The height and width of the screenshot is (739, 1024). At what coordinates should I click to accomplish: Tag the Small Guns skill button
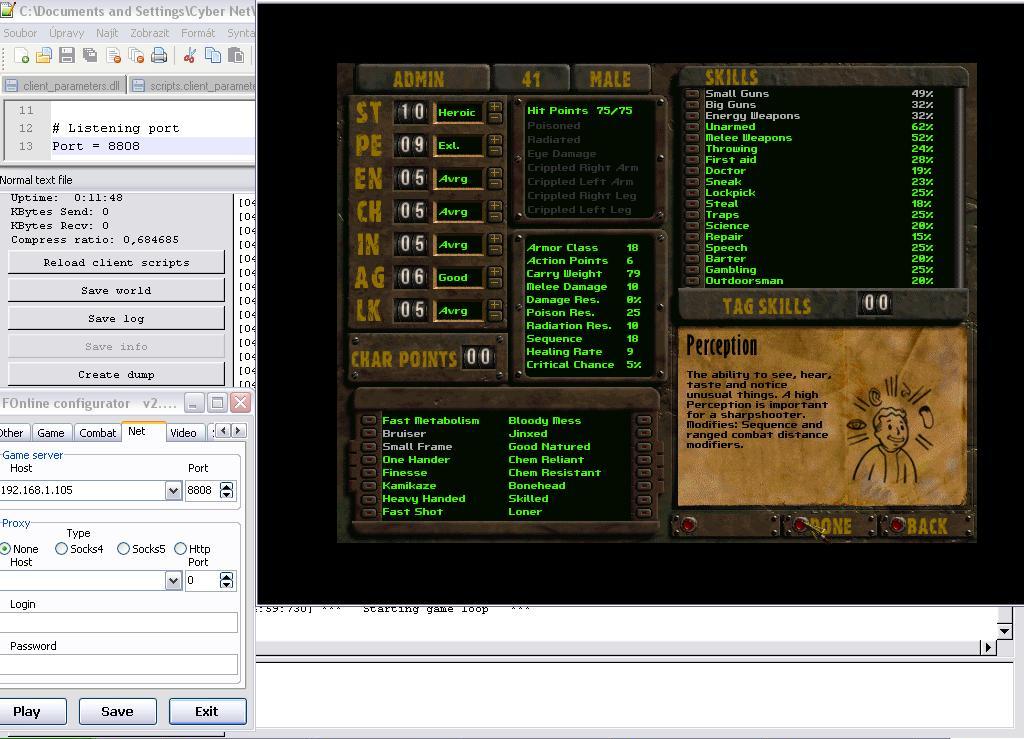click(x=692, y=94)
